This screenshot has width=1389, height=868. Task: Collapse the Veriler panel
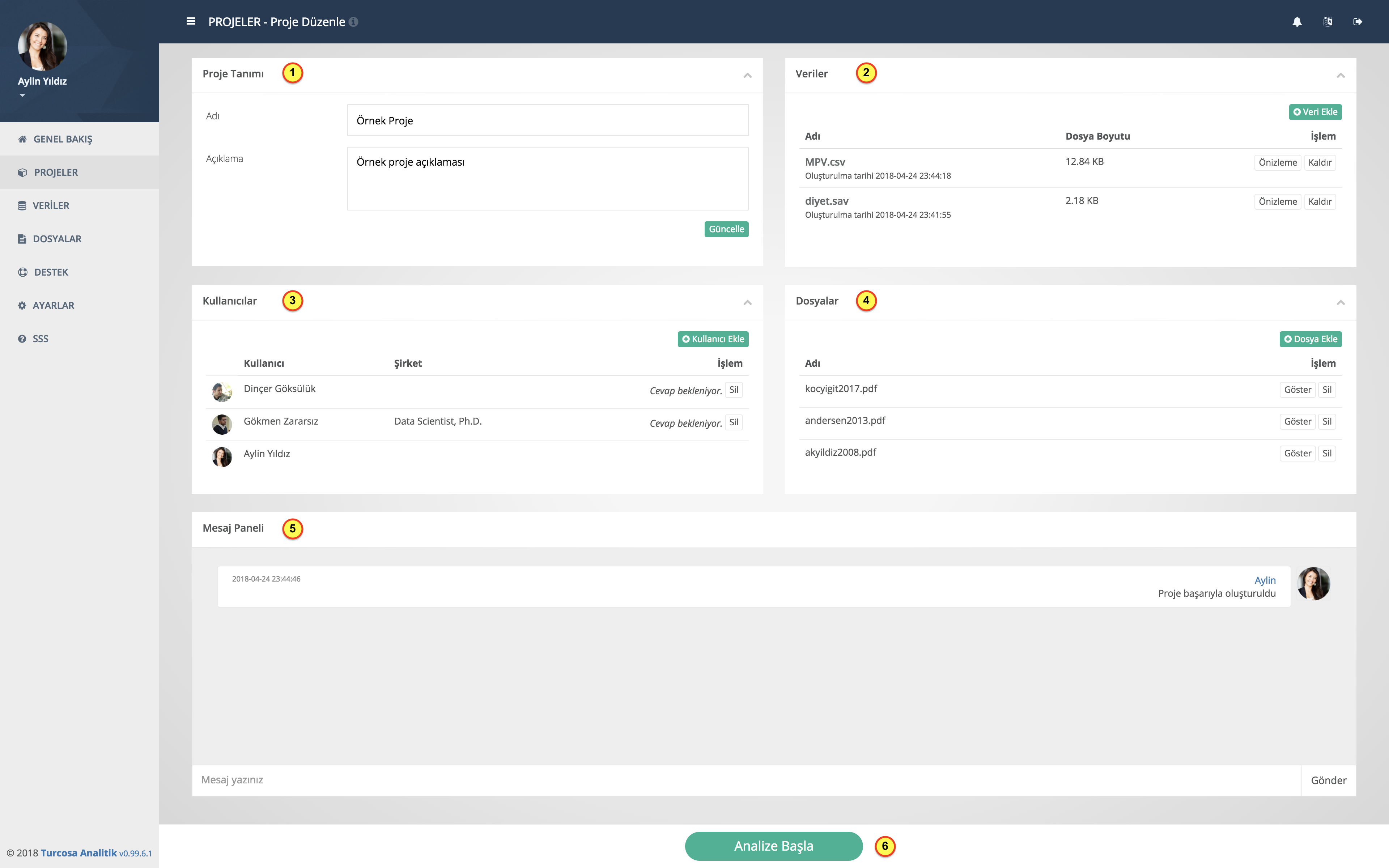pos(1341,75)
